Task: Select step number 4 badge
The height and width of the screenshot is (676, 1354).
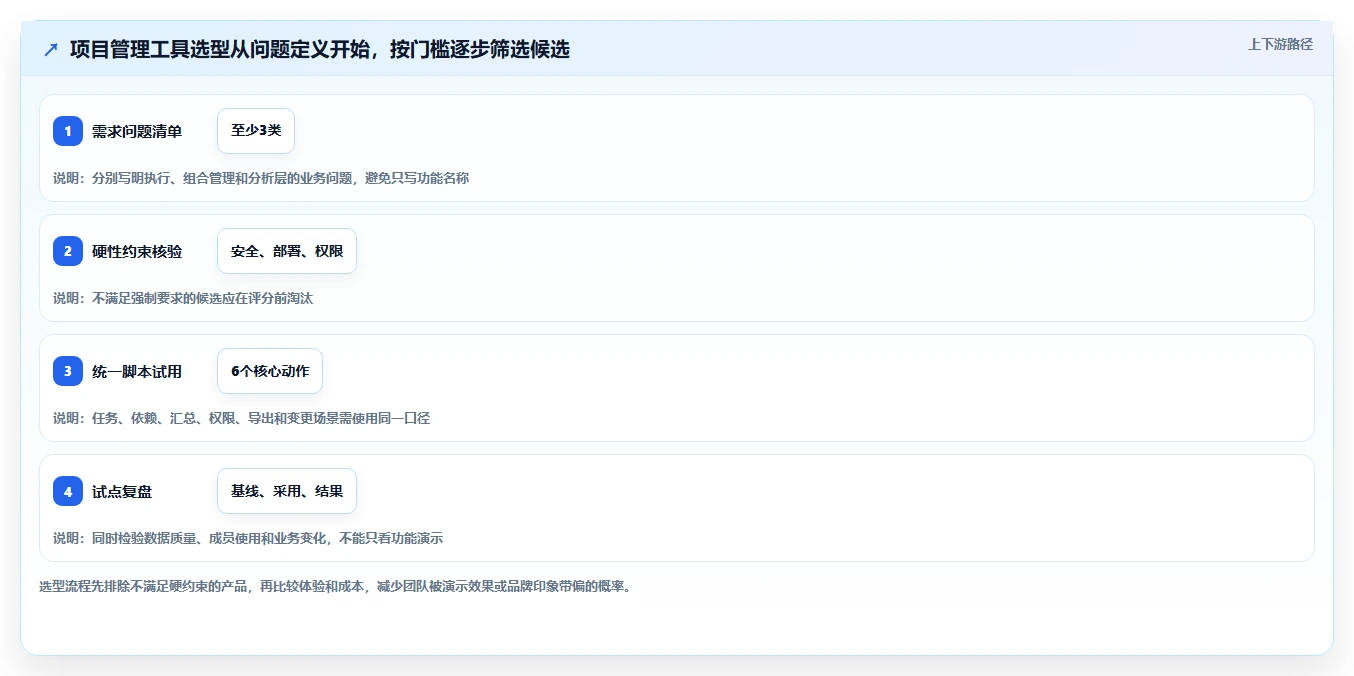Action: [x=68, y=491]
